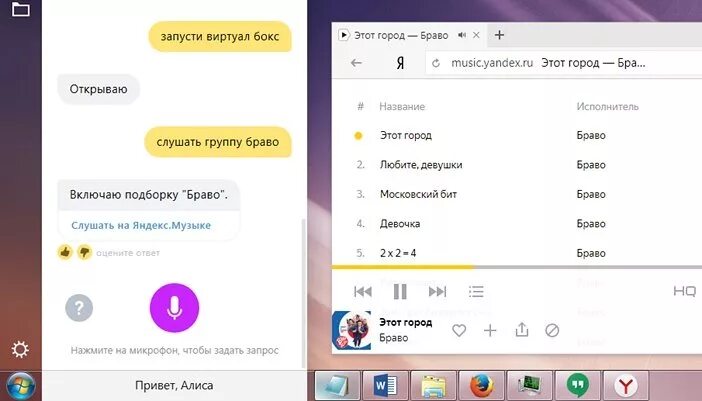Select the track 'Этот город'
This screenshot has height=401, width=702.
coord(406,136)
